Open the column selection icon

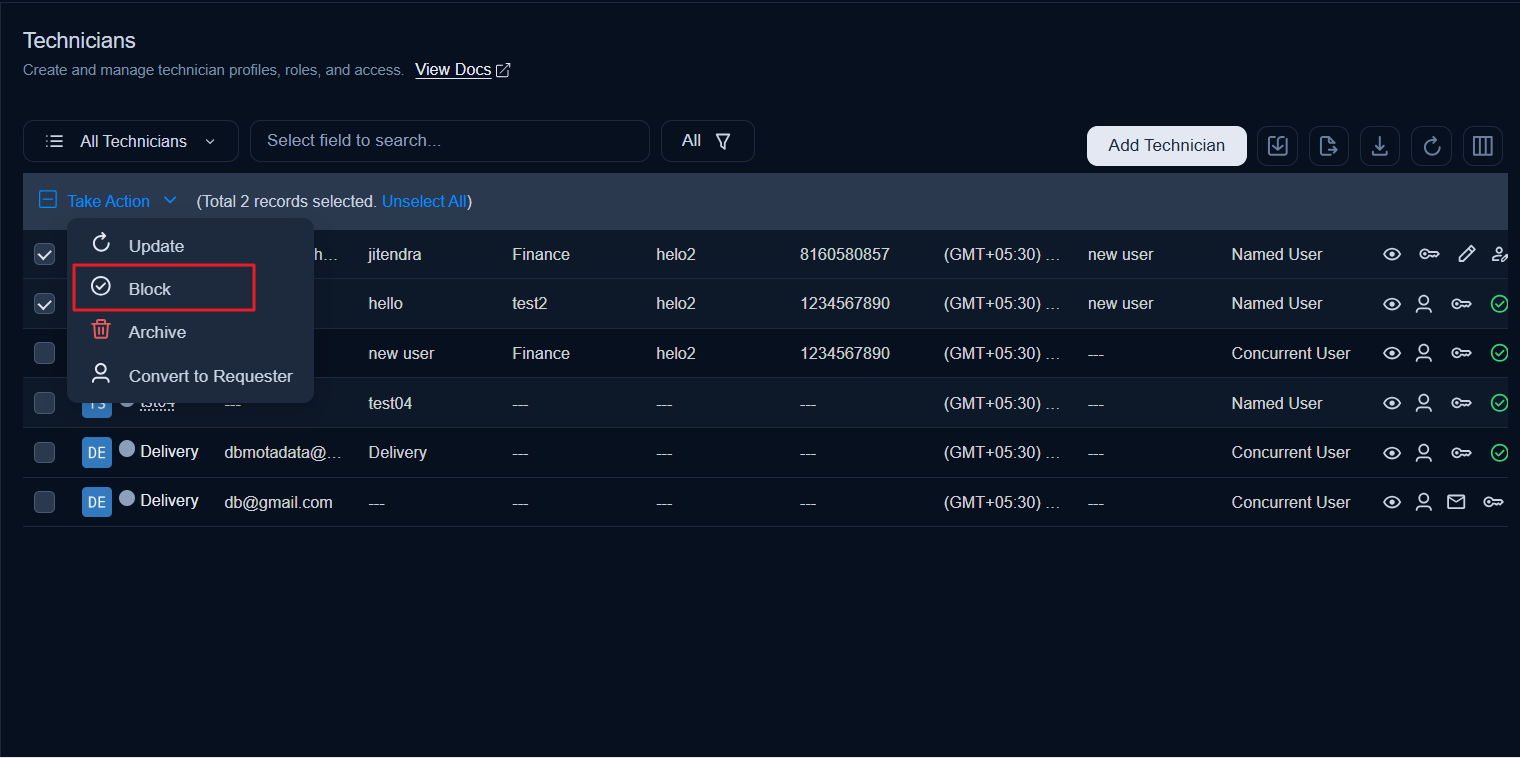click(x=1483, y=146)
